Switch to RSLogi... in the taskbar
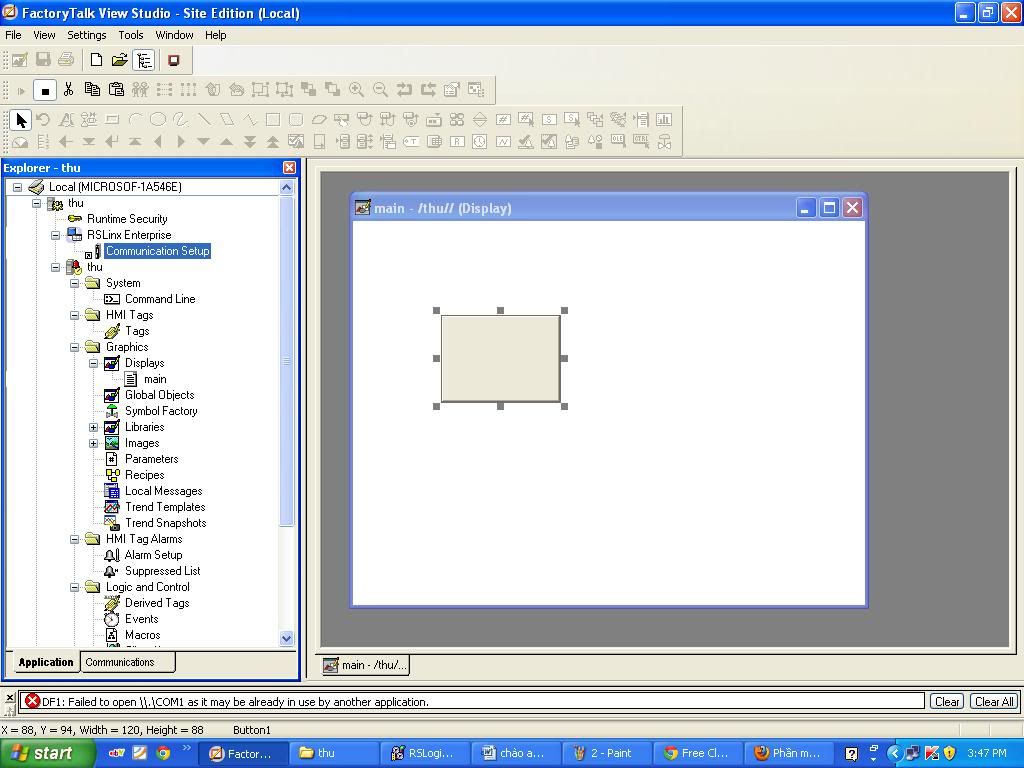Viewport: 1024px width, 768px height. tap(423, 753)
